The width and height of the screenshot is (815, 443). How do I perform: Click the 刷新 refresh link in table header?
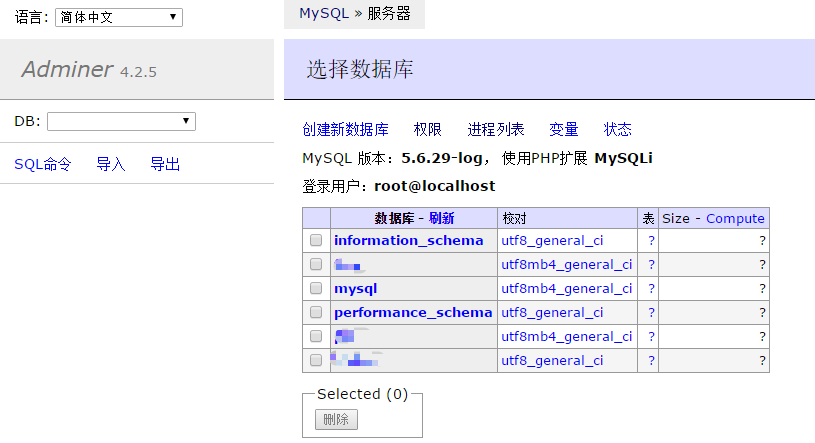pos(441,218)
